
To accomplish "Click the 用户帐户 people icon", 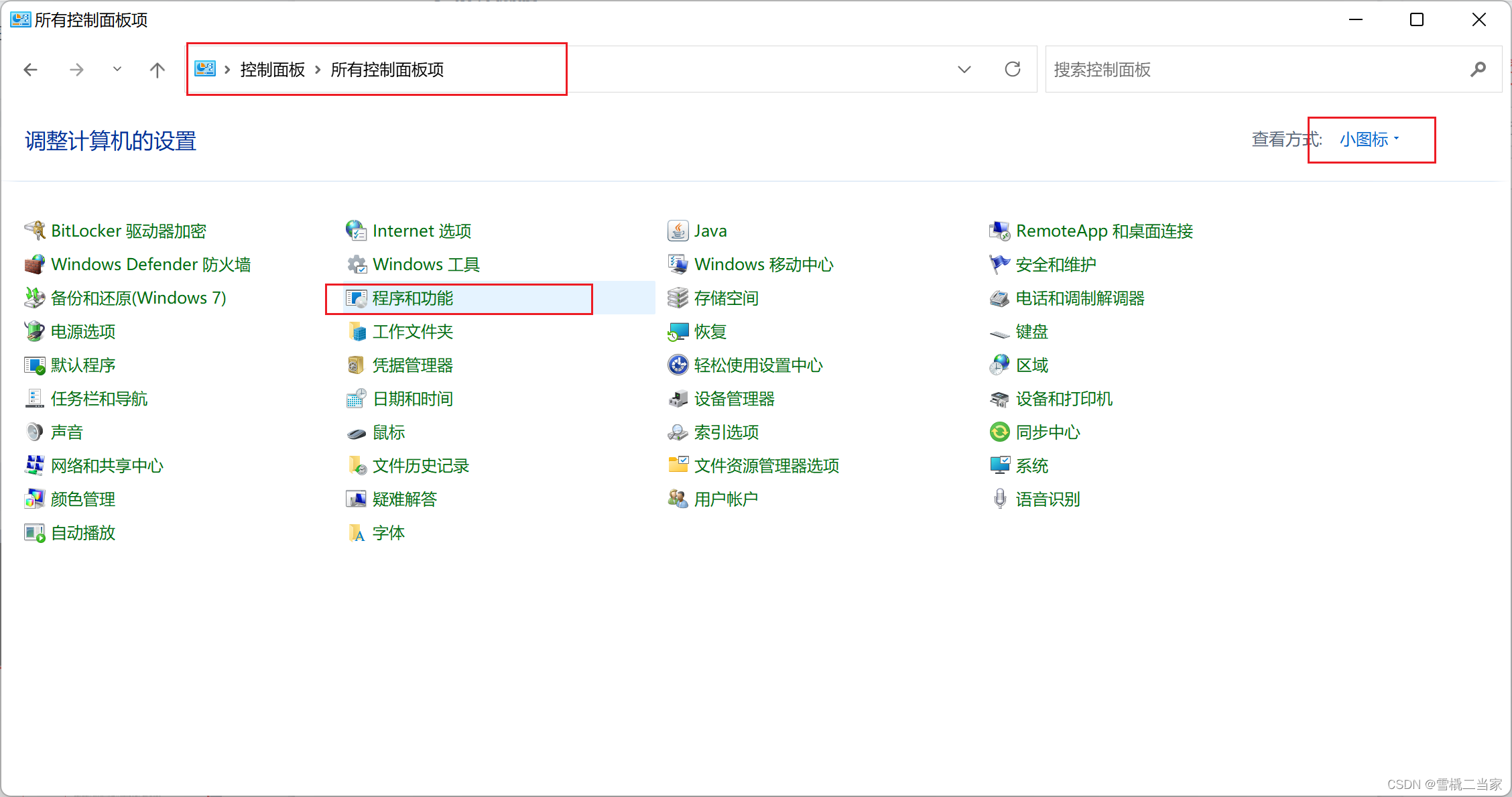I will 678,499.
